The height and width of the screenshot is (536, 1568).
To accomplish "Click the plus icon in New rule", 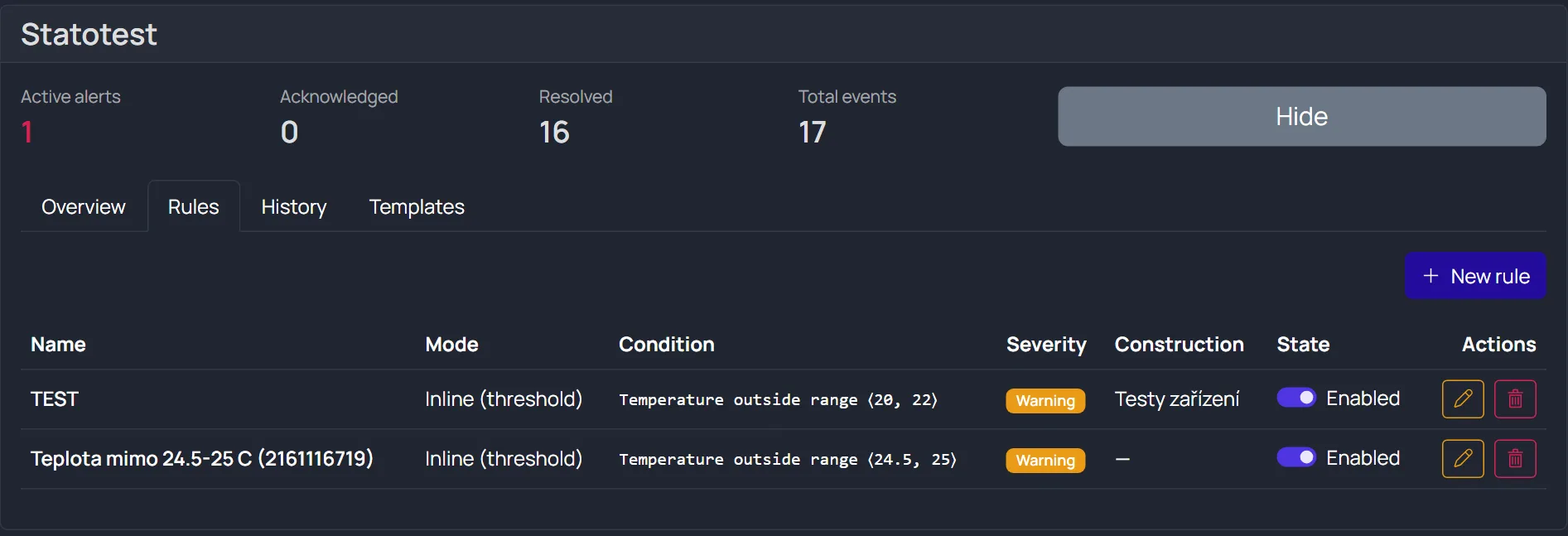I will point(1430,276).
